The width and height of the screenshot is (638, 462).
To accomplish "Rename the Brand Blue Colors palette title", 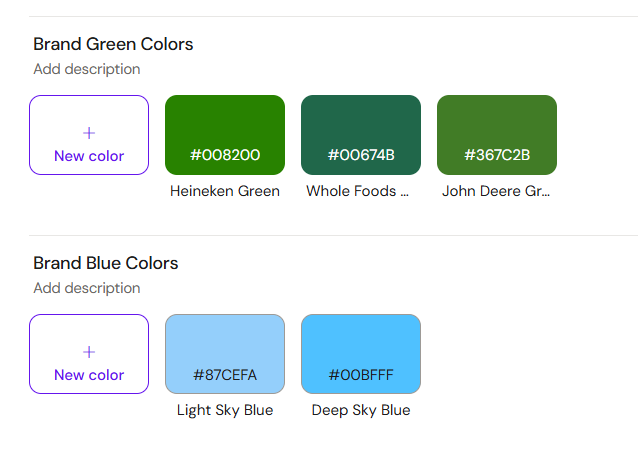I will coord(105,263).
